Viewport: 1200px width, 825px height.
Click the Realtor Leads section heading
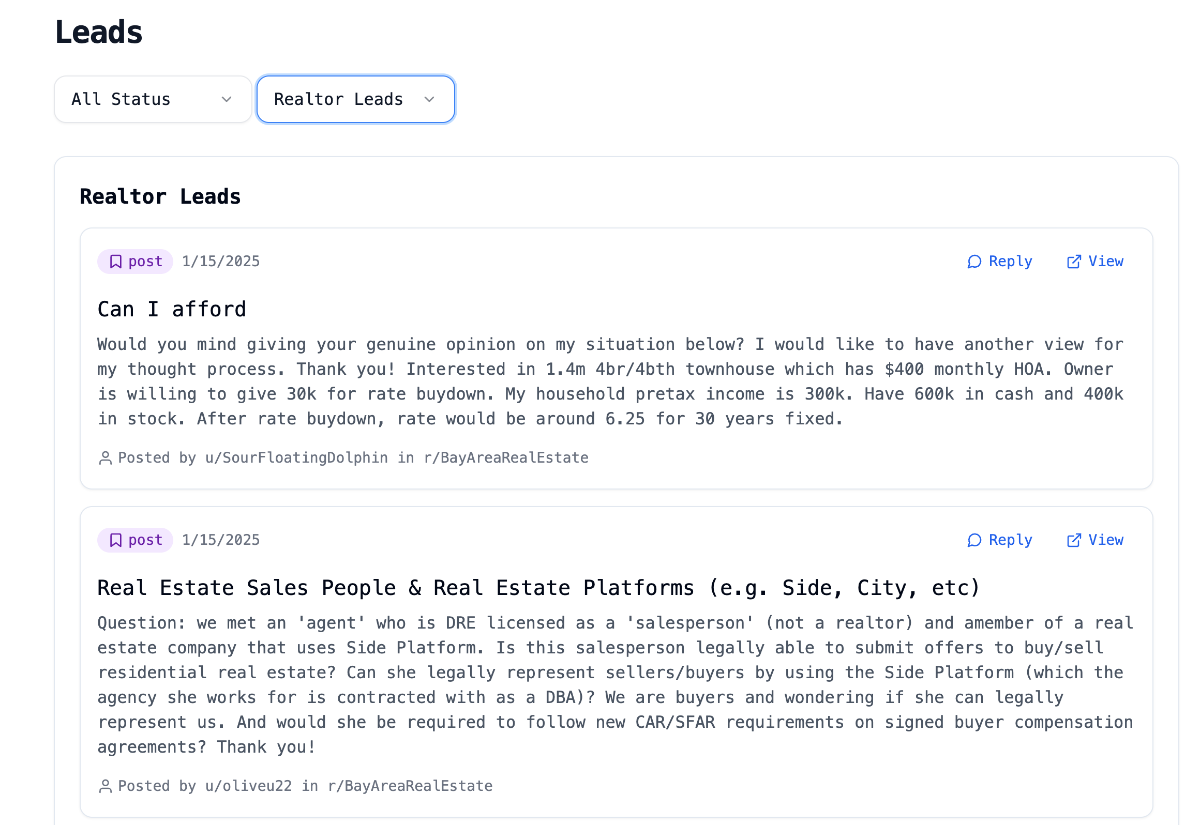160,196
